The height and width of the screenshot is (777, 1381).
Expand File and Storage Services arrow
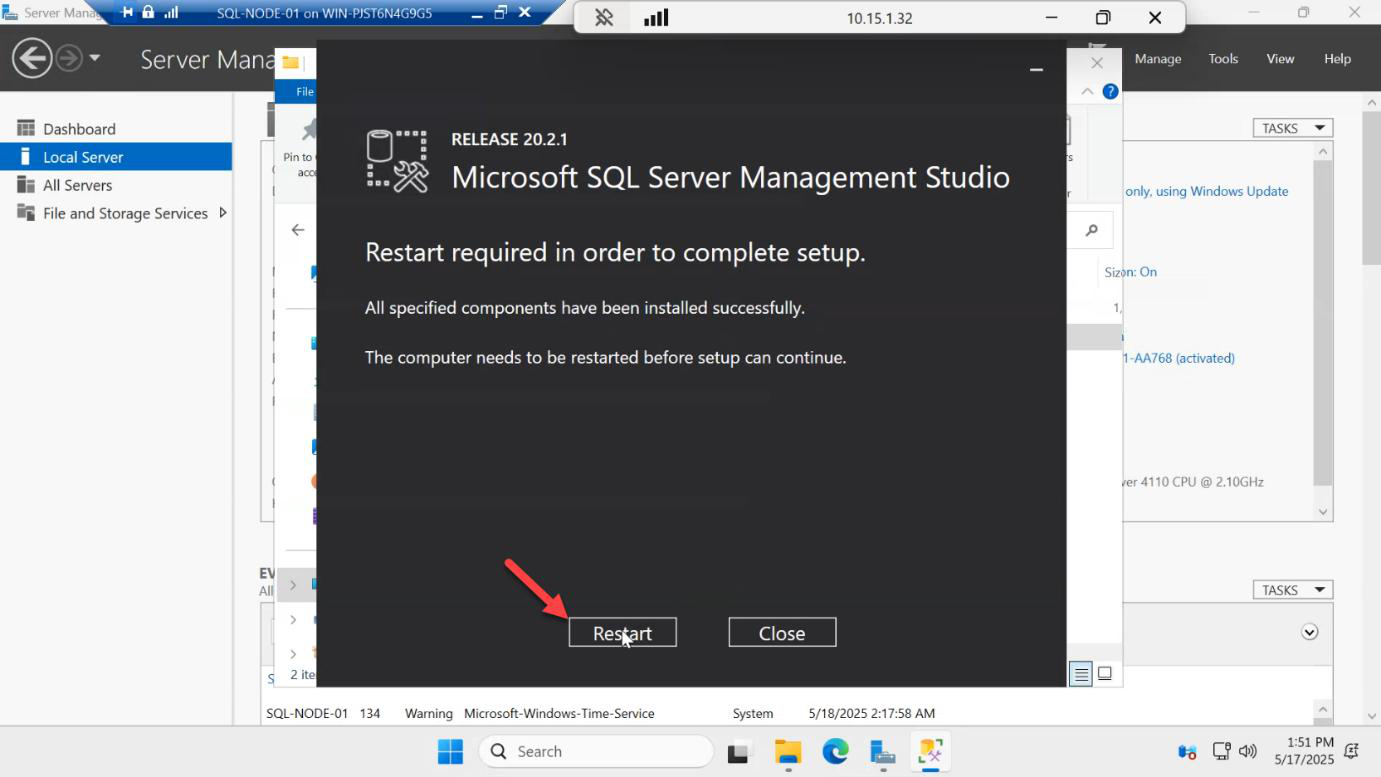(222, 213)
